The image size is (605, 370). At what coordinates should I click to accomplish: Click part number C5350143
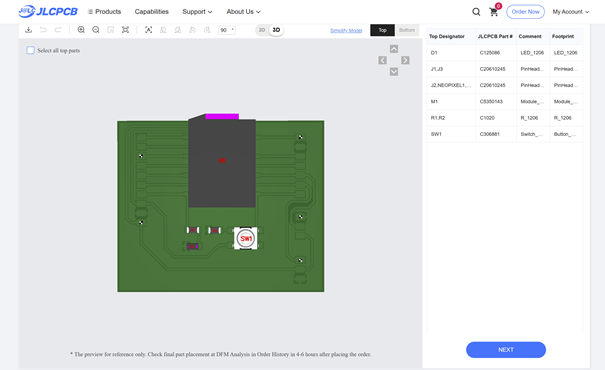pyautogui.click(x=491, y=101)
